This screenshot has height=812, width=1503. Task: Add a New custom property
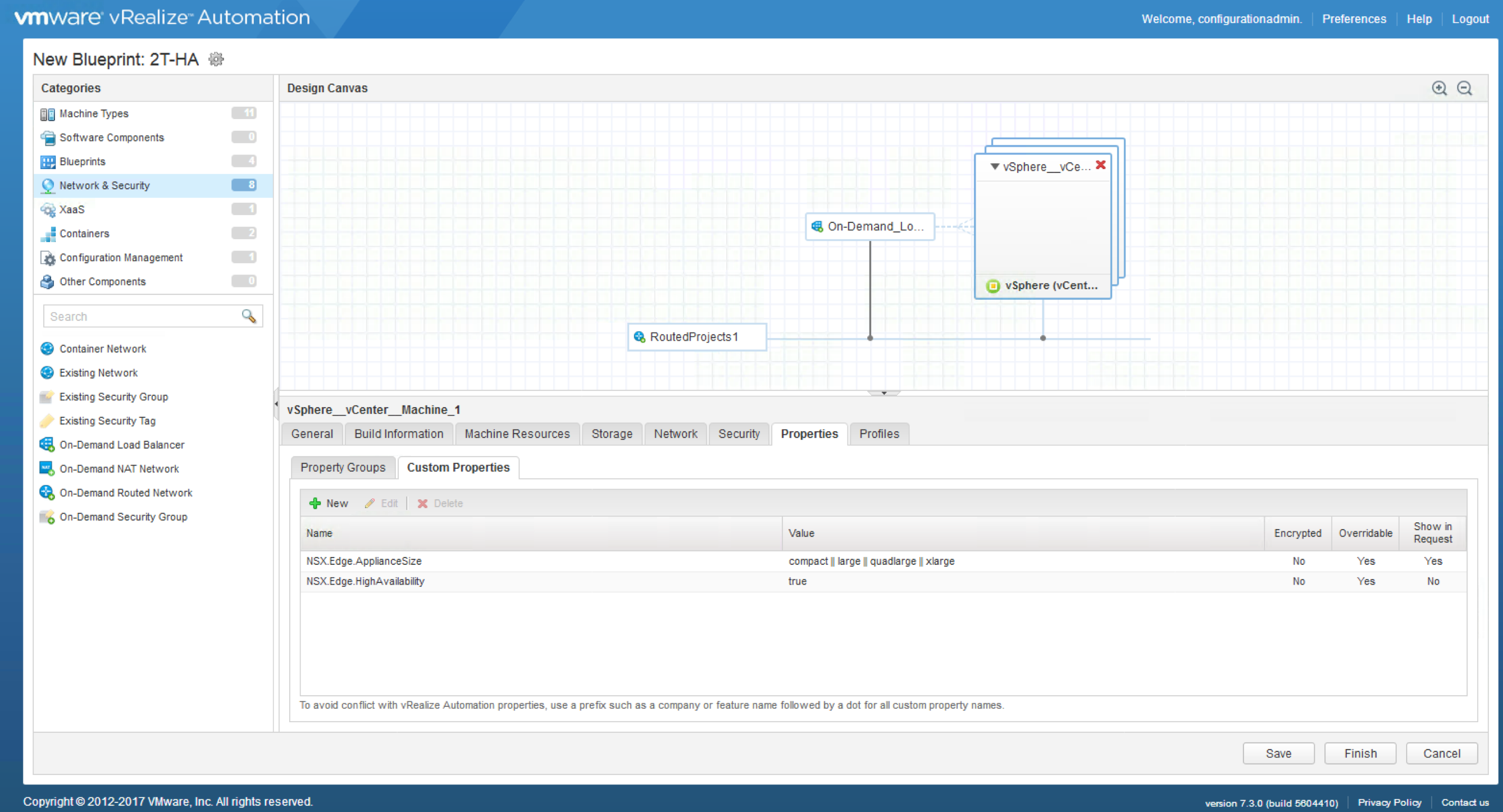pyautogui.click(x=329, y=503)
